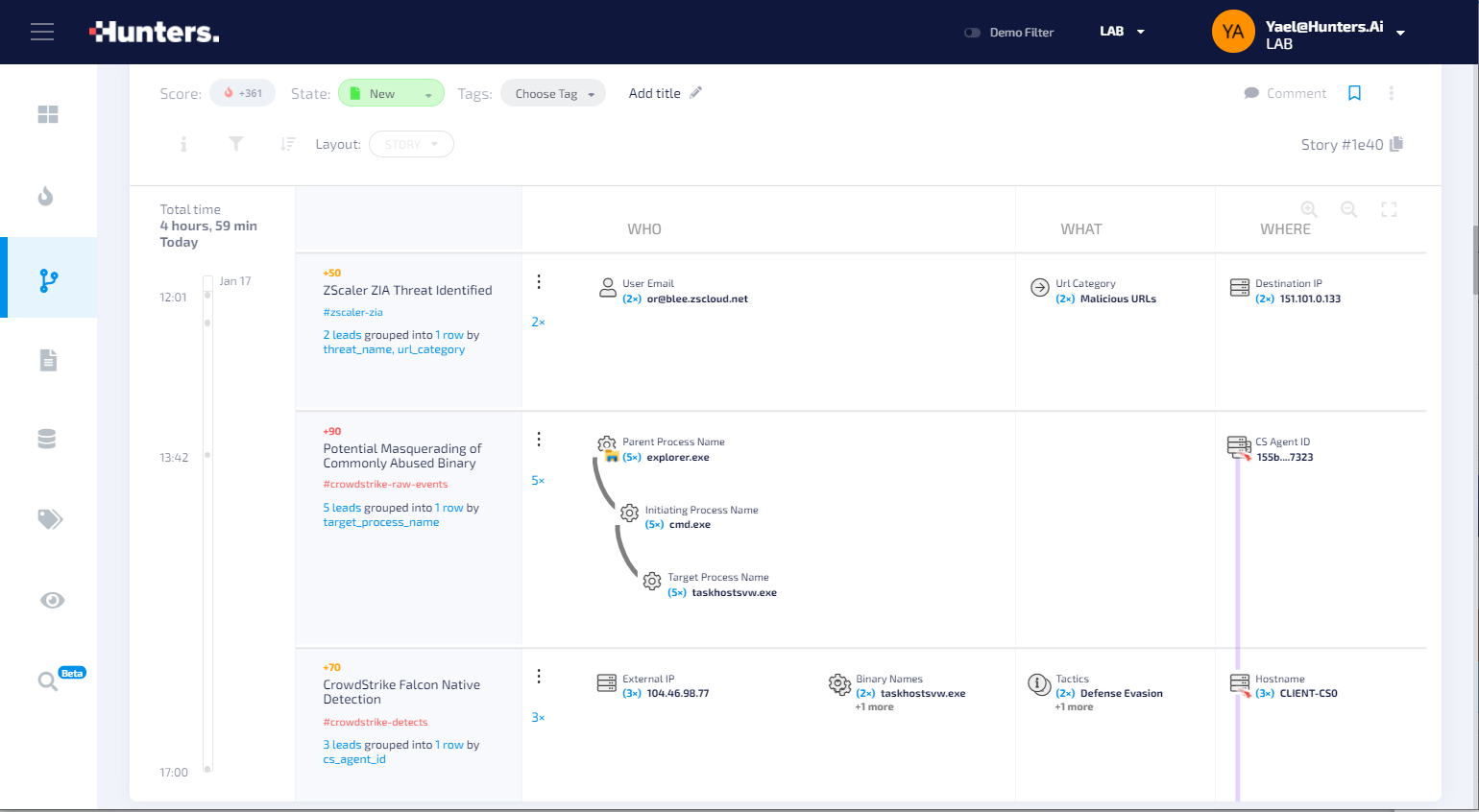Select the branch stories sidebar icon
Image resolution: width=1479 pixels, height=812 pixels.
(x=49, y=280)
